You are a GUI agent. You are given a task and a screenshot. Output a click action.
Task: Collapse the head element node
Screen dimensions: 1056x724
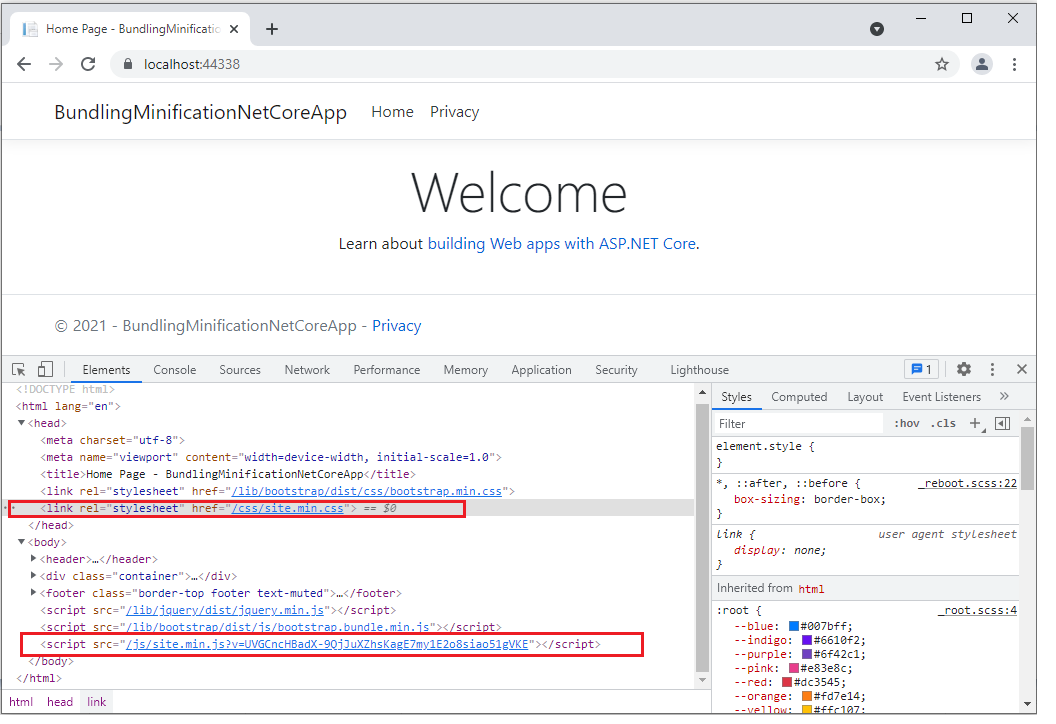22,423
